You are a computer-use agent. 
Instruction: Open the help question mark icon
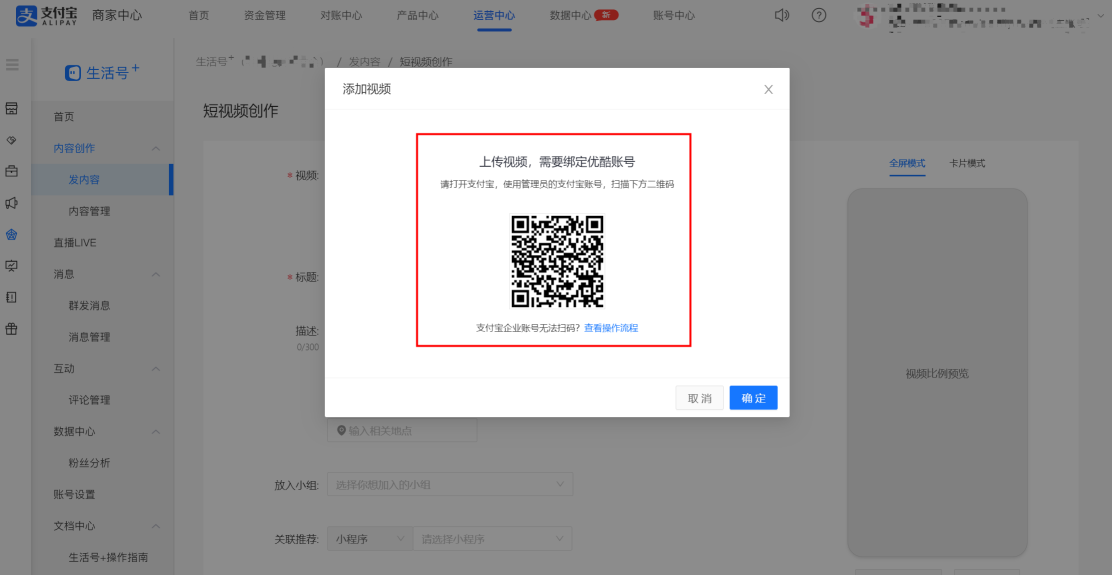(x=819, y=15)
